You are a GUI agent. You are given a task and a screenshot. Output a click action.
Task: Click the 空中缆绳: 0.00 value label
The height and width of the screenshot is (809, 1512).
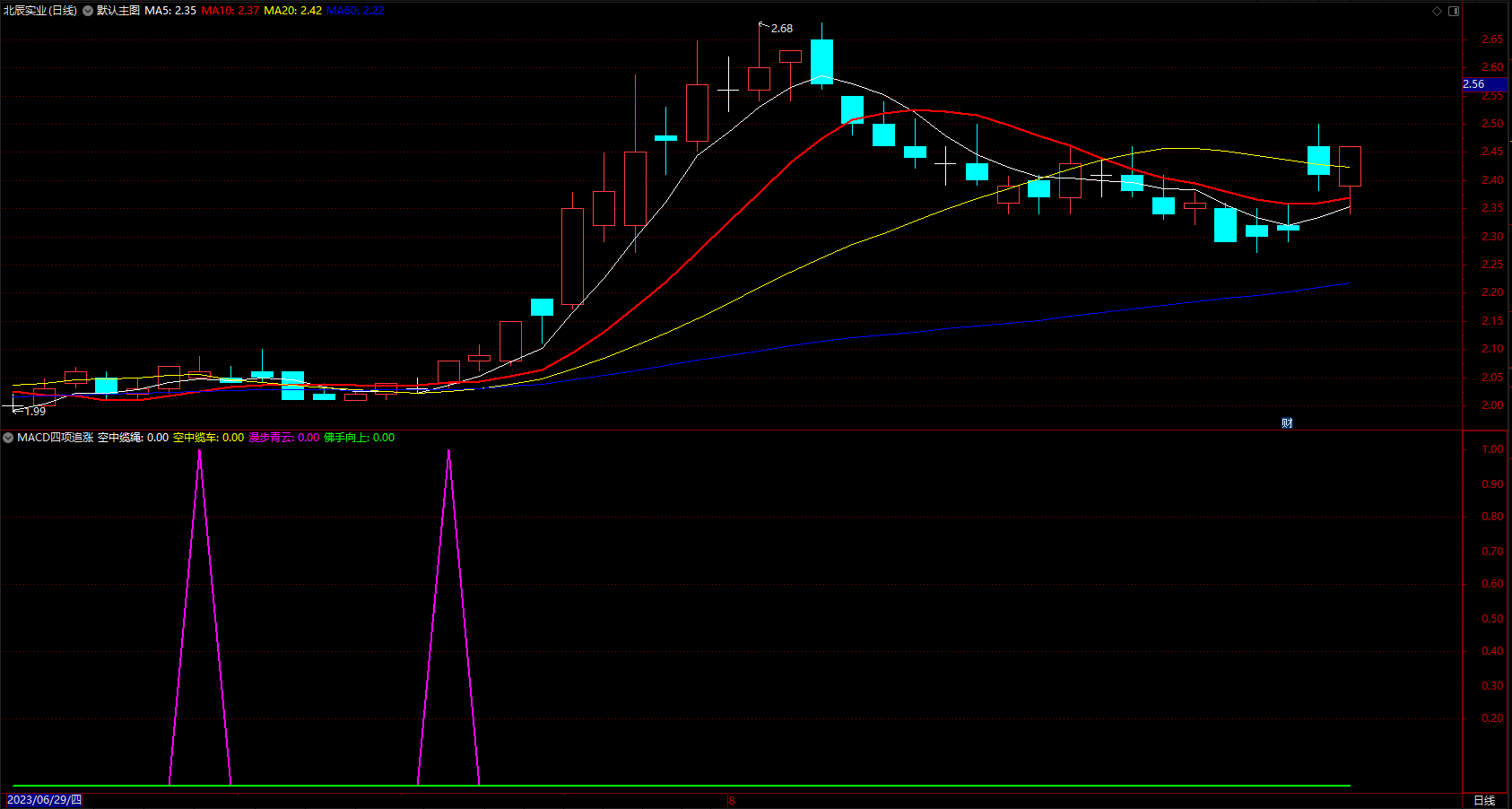(x=133, y=438)
